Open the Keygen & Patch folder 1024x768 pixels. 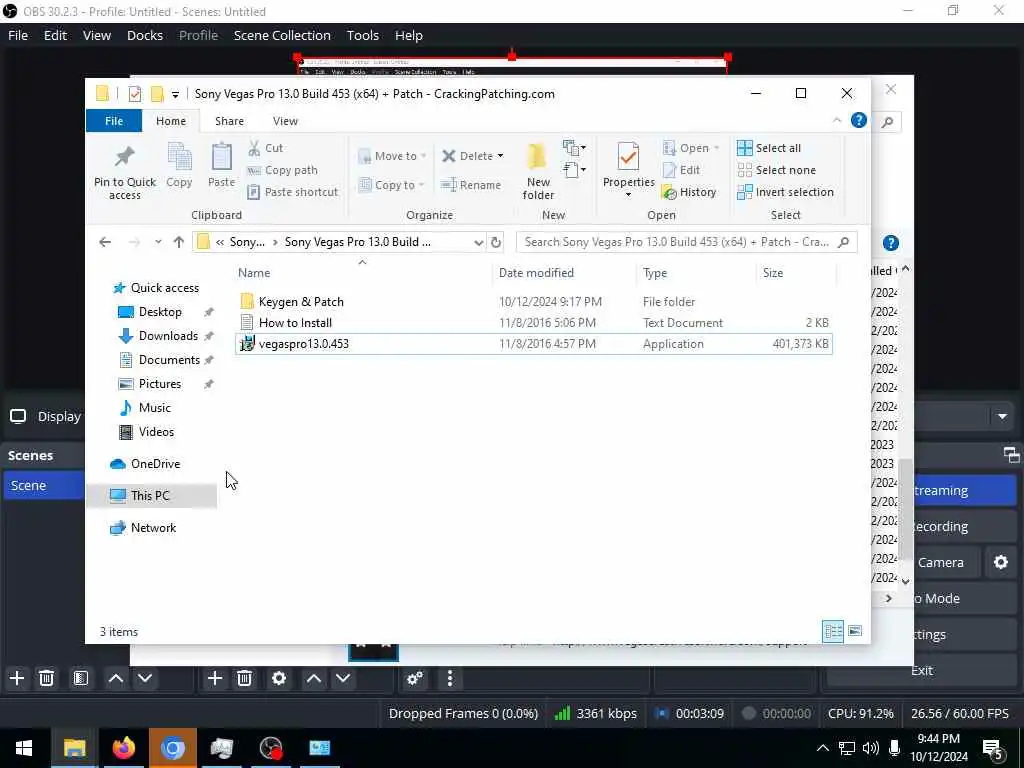pyautogui.click(x=300, y=302)
